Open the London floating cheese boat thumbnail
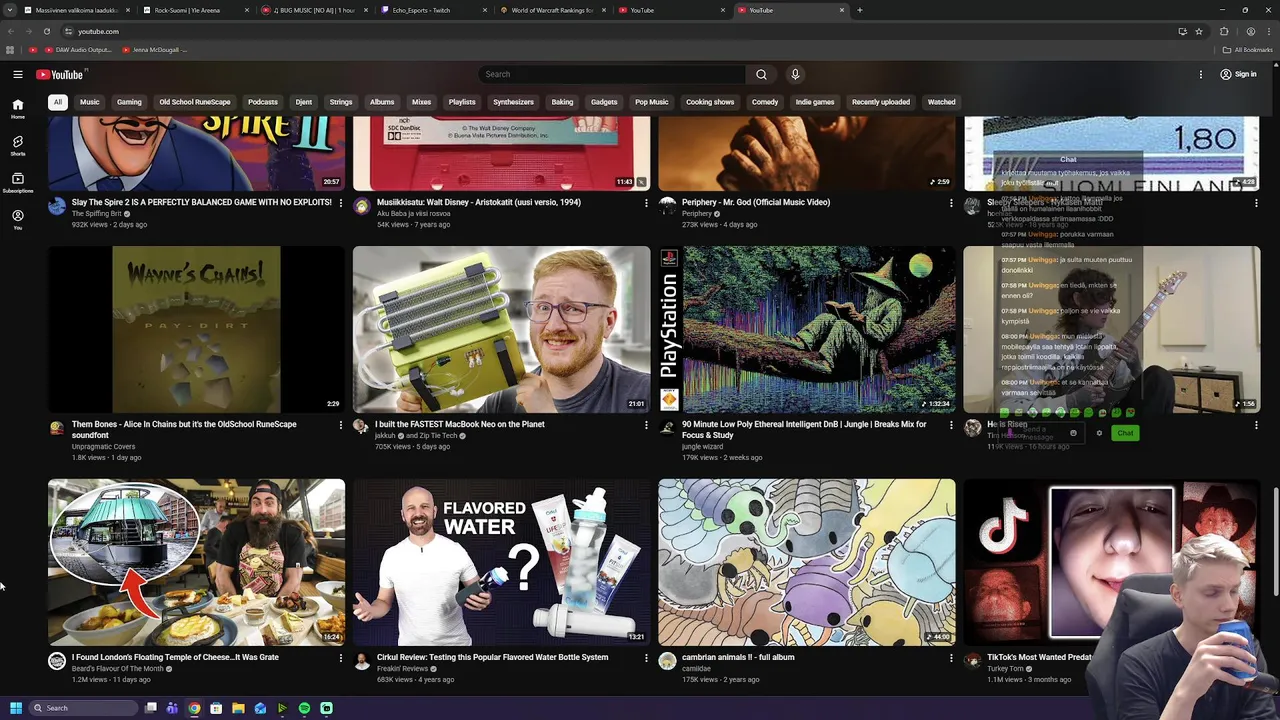The width and height of the screenshot is (1280, 720). tap(196, 562)
